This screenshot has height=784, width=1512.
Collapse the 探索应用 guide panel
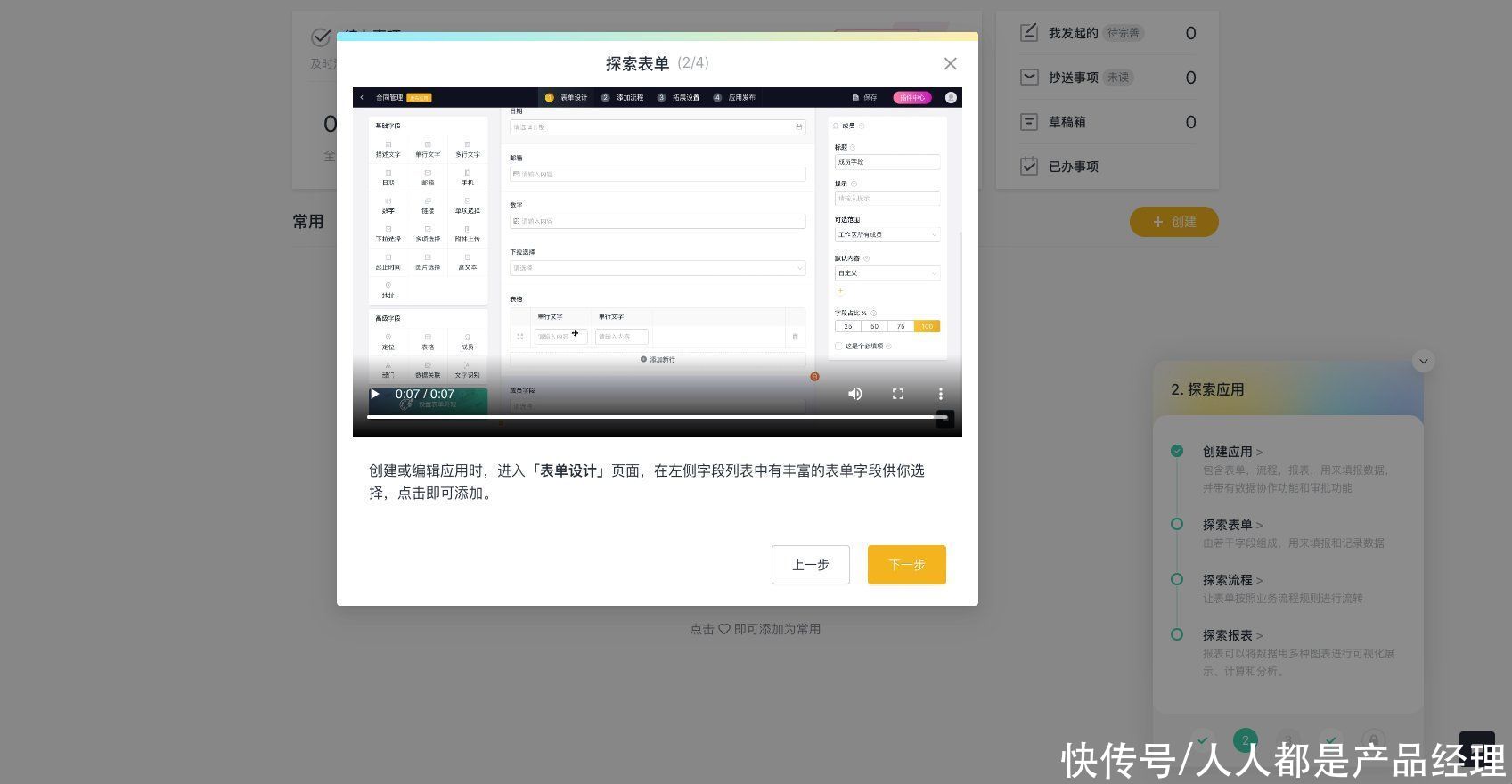click(1424, 361)
